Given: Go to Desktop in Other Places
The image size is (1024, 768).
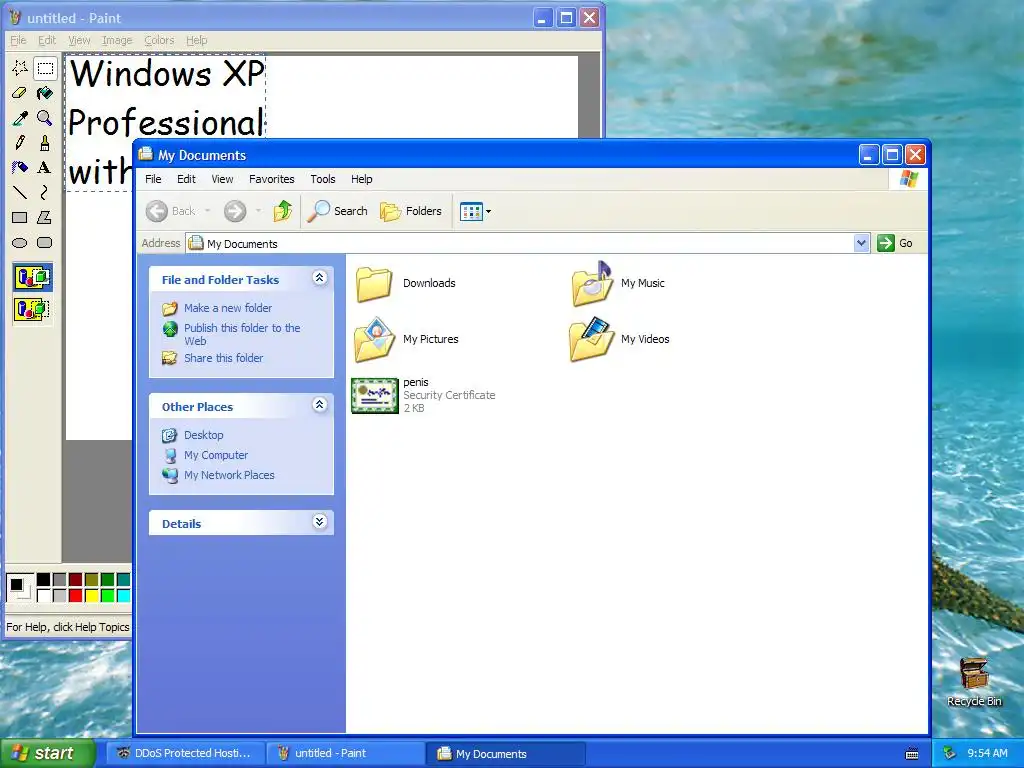Looking at the screenshot, I should click(x=203, y=435).
